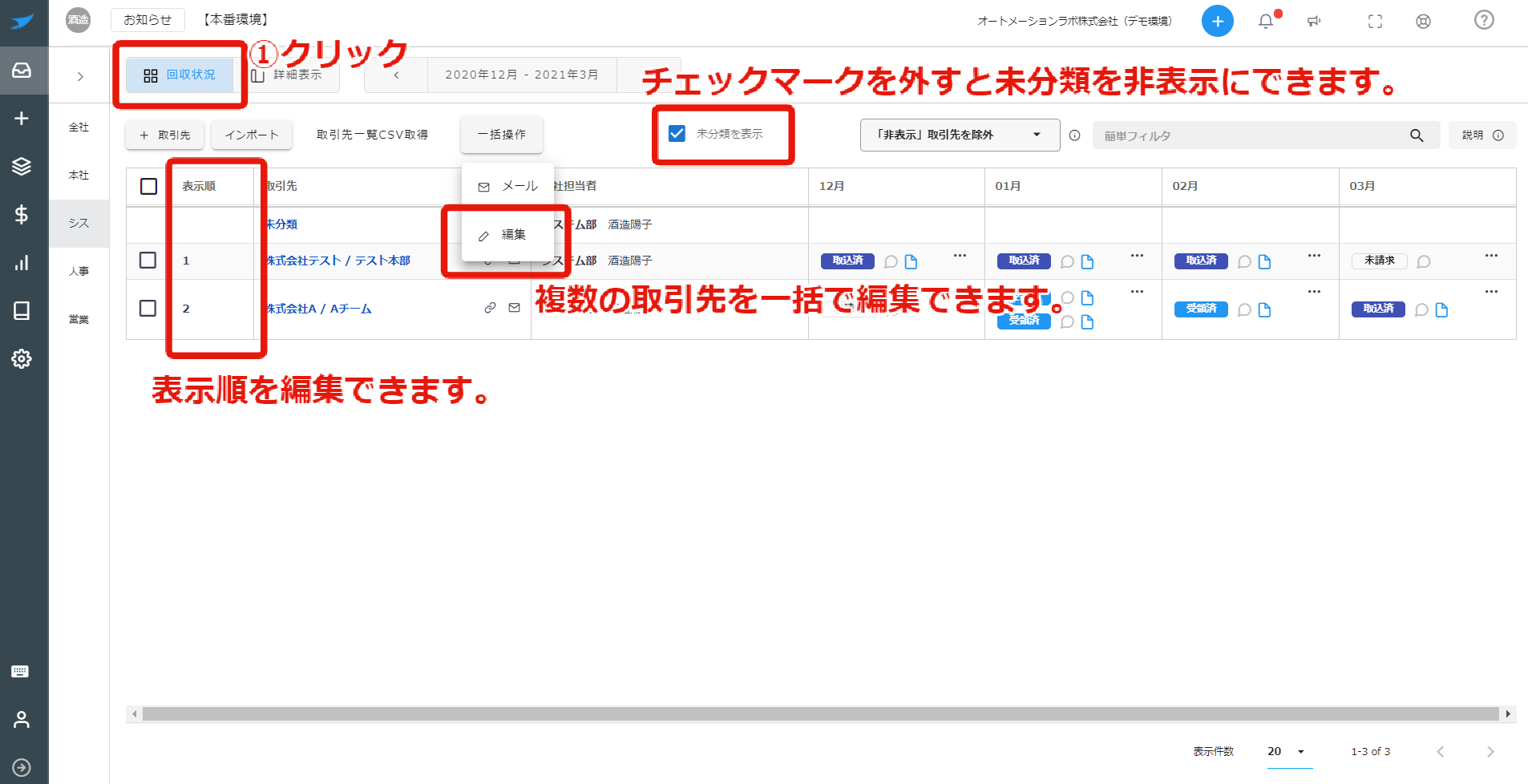Viewport: 1528px width, 784px height.
Task: Open the book icon in sidebar
Action: pyautogui.click(x=22, y=311)
